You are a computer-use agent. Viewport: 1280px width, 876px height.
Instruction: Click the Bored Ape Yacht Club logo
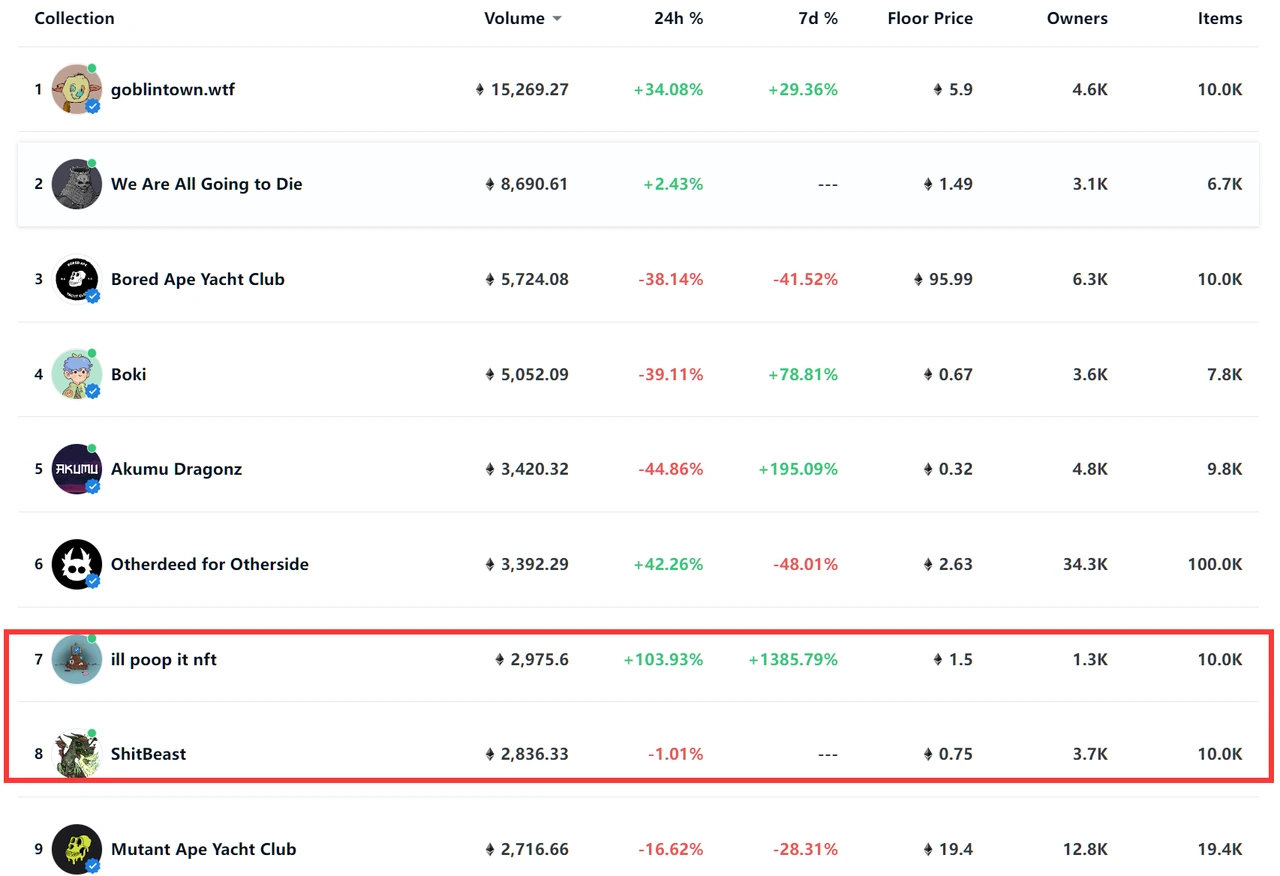click(76, 280)
